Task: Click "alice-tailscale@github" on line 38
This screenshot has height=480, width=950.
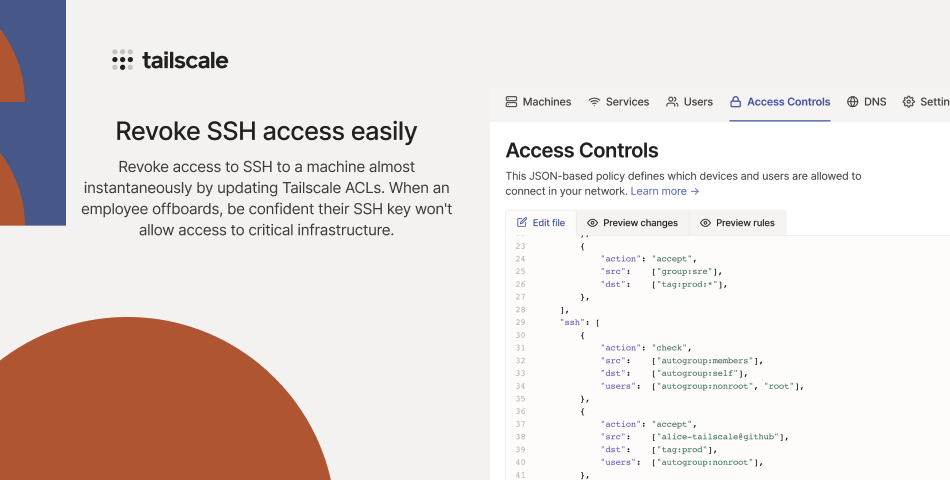Action: tap(720, 437)
